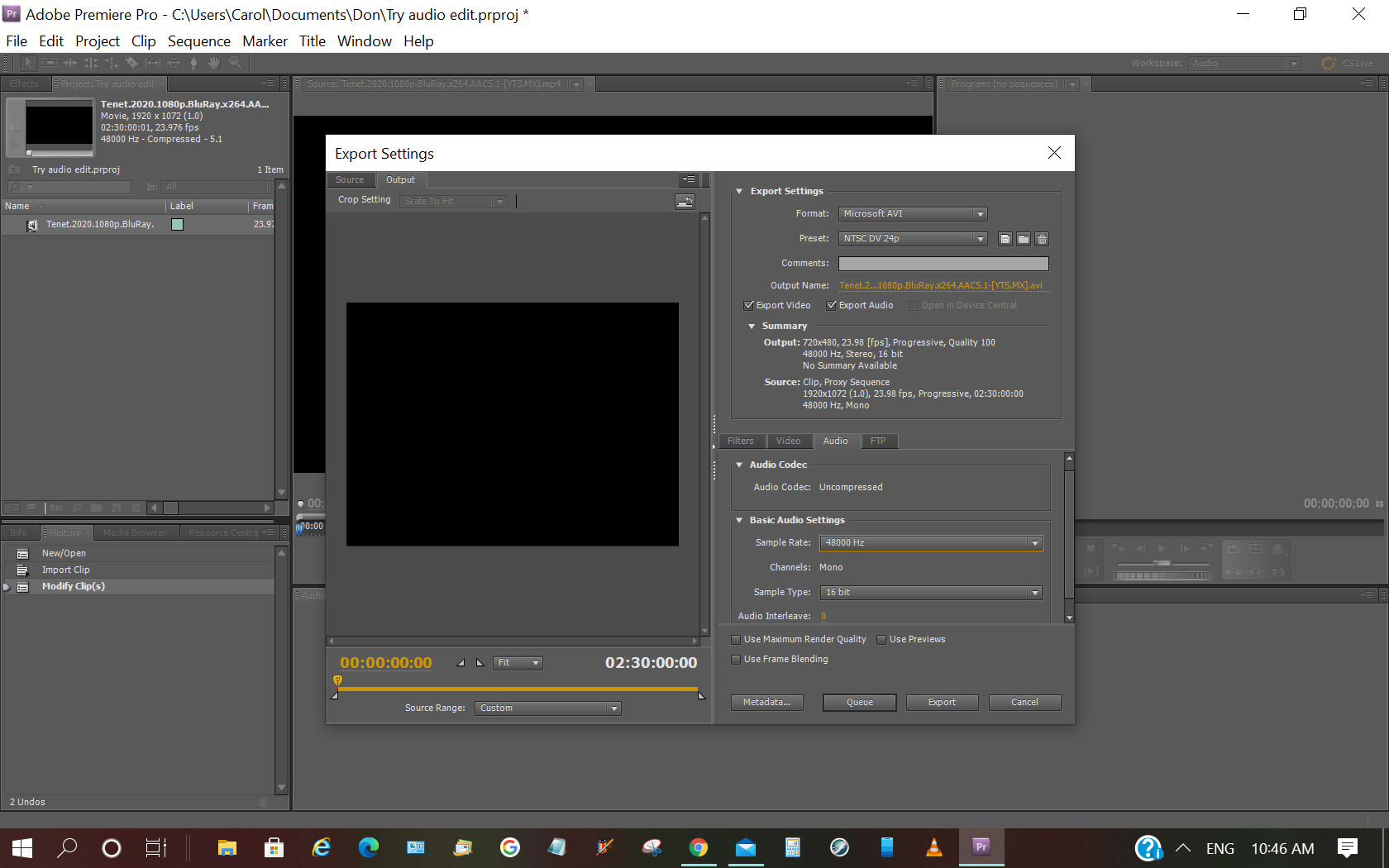Click the playhead on the export range slider
Viewport: 1389px width, 868px height.
(337, 680)
